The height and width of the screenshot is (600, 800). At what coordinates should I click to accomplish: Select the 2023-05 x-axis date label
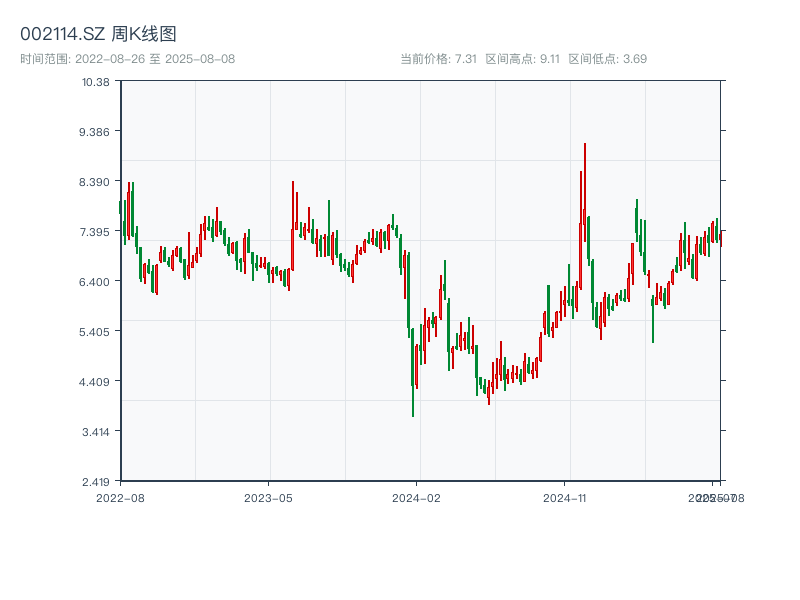[x=268, y=497]
